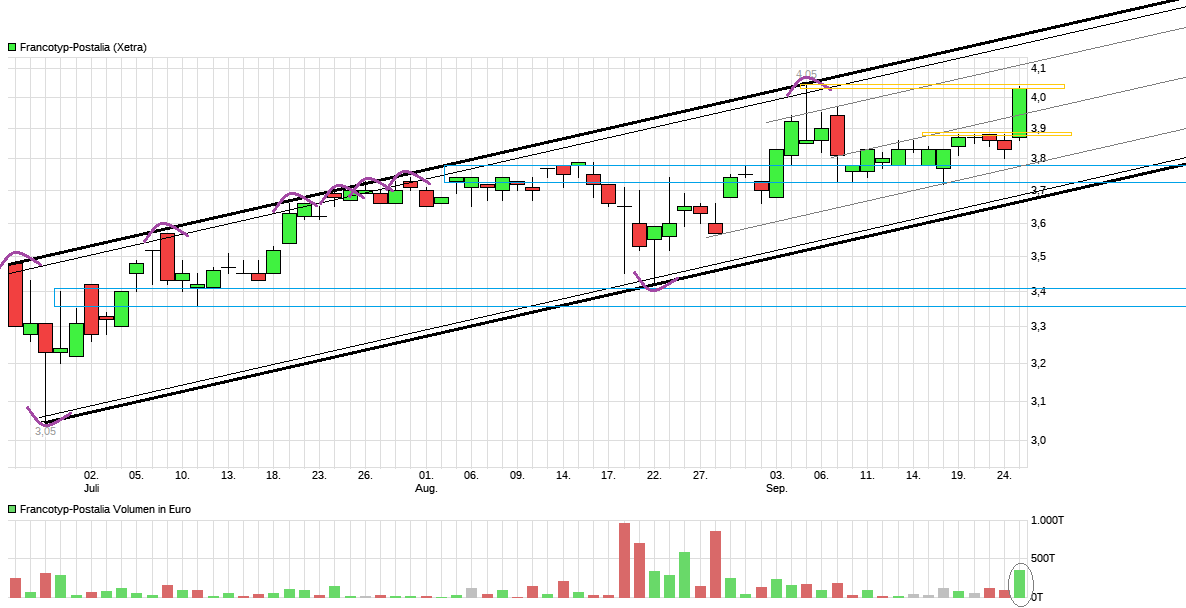Click the 4,1 price axis label
The width and height of the screenshot is (1186, 608).
point(1039,68)
